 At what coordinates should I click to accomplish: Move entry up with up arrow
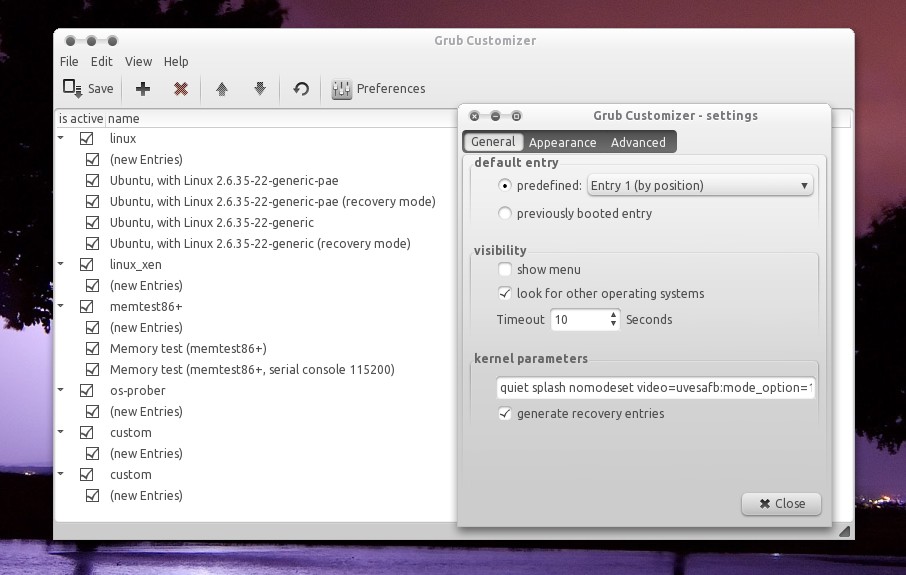(222, 89)
